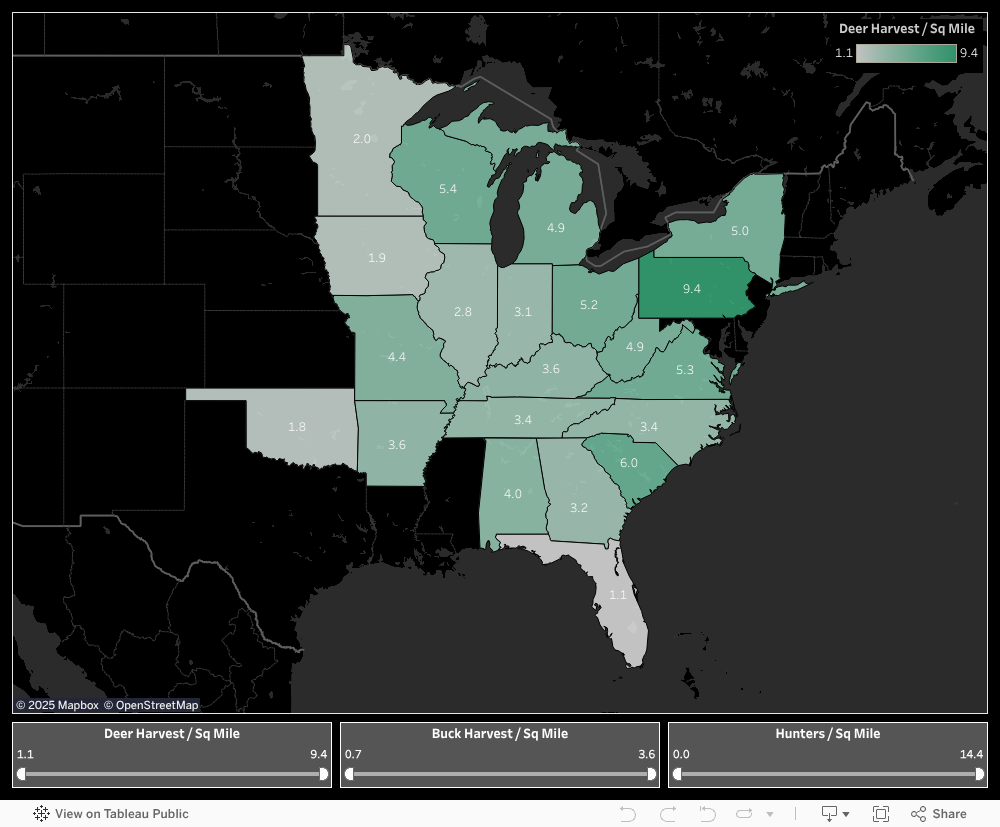This screenshot has width=1000, height=827.
Task: Click the Deer Harvest color legend gradient
Action: click(x=906, y=53)
